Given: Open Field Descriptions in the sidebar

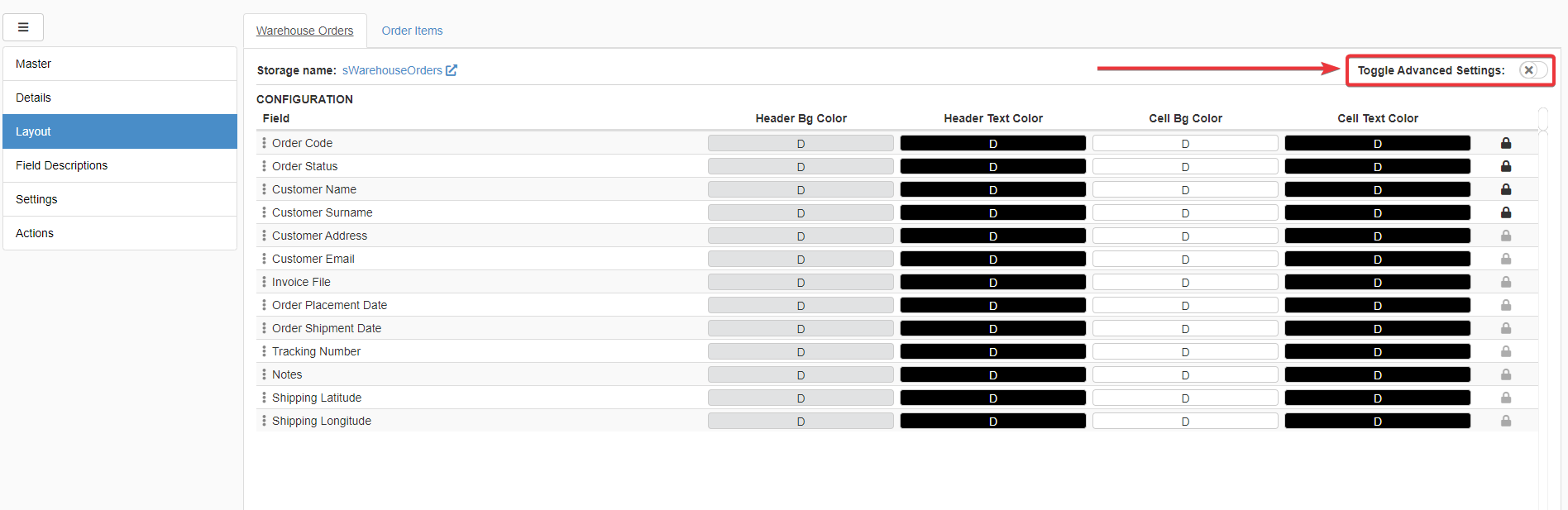Looking at the screenshot, I should [62, 165].
